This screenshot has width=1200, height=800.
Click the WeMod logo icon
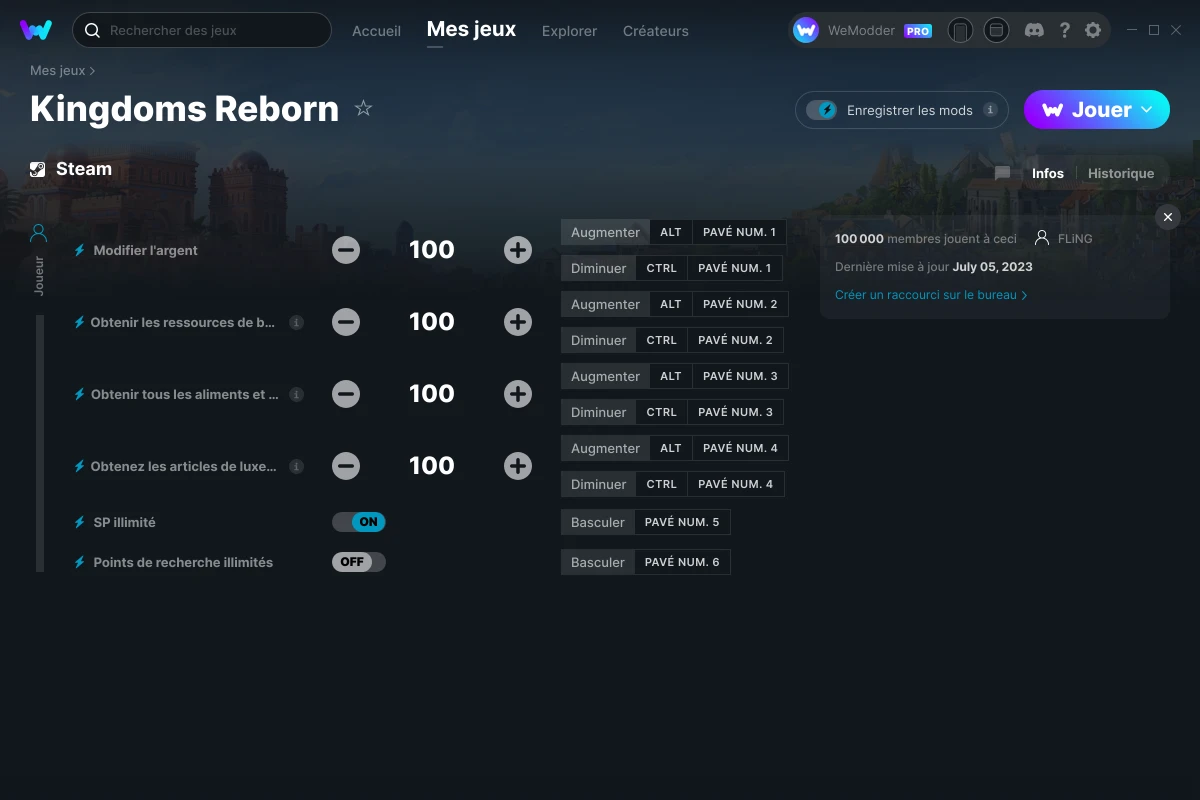[x=36, y=30]
